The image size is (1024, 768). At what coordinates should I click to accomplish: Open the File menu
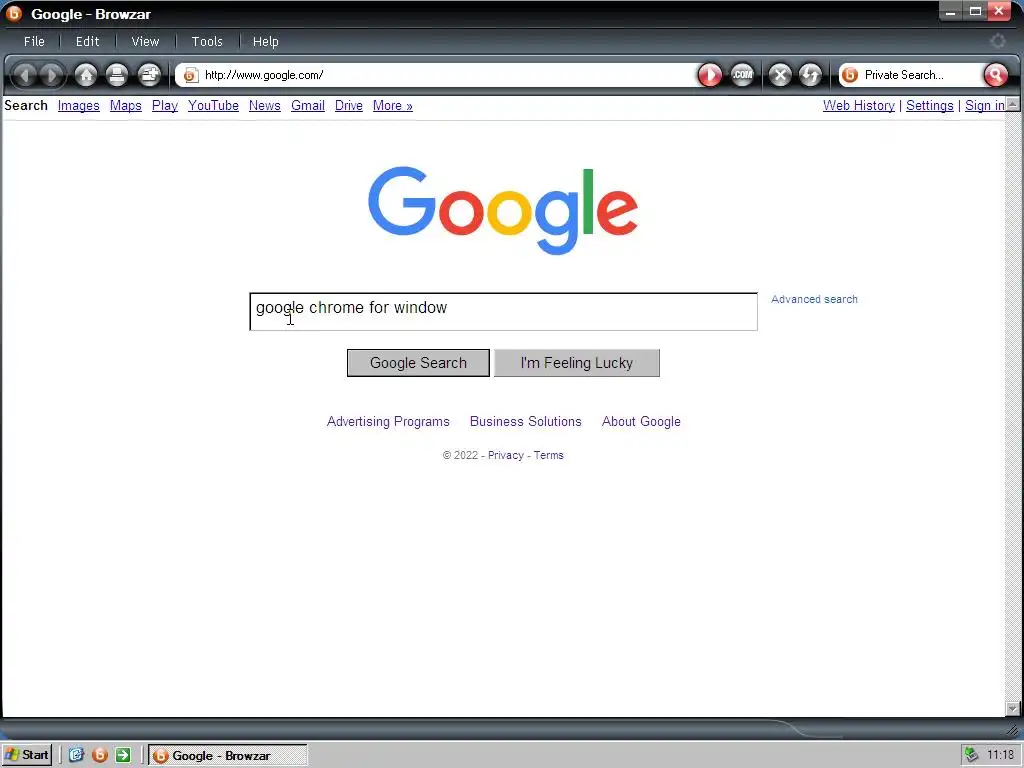tap(34, 41)
